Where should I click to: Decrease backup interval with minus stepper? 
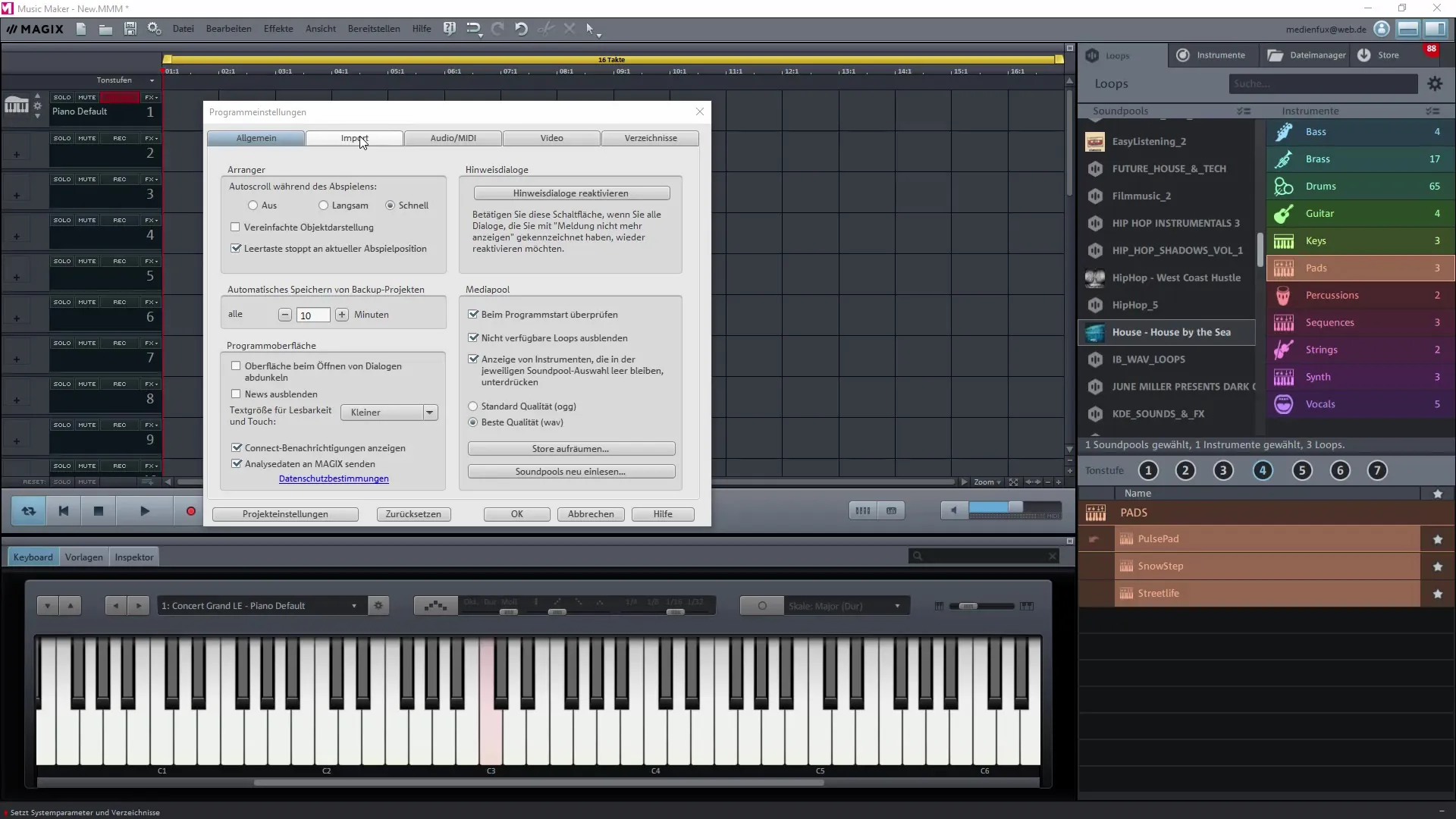pos(285,315)
